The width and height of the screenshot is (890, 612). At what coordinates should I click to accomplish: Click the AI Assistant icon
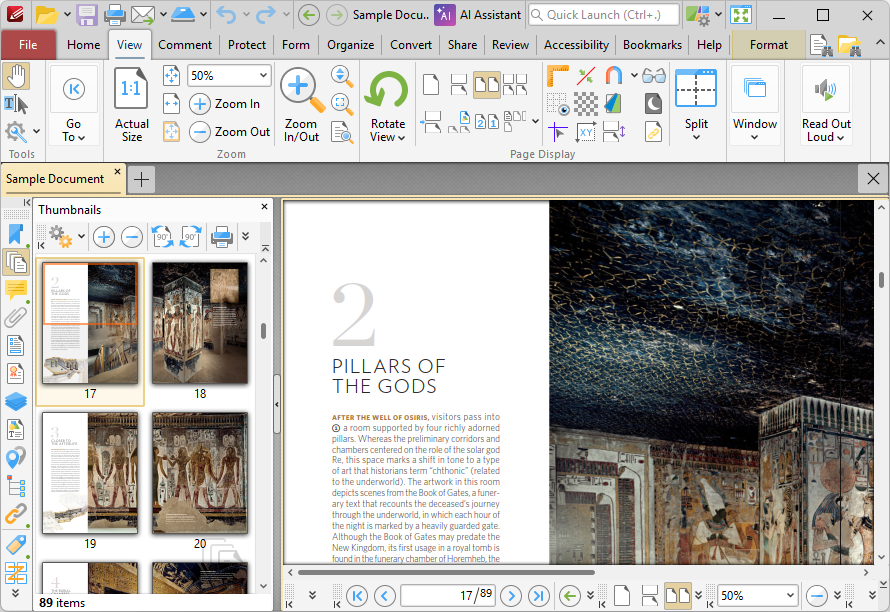click(x=444, y=15)
